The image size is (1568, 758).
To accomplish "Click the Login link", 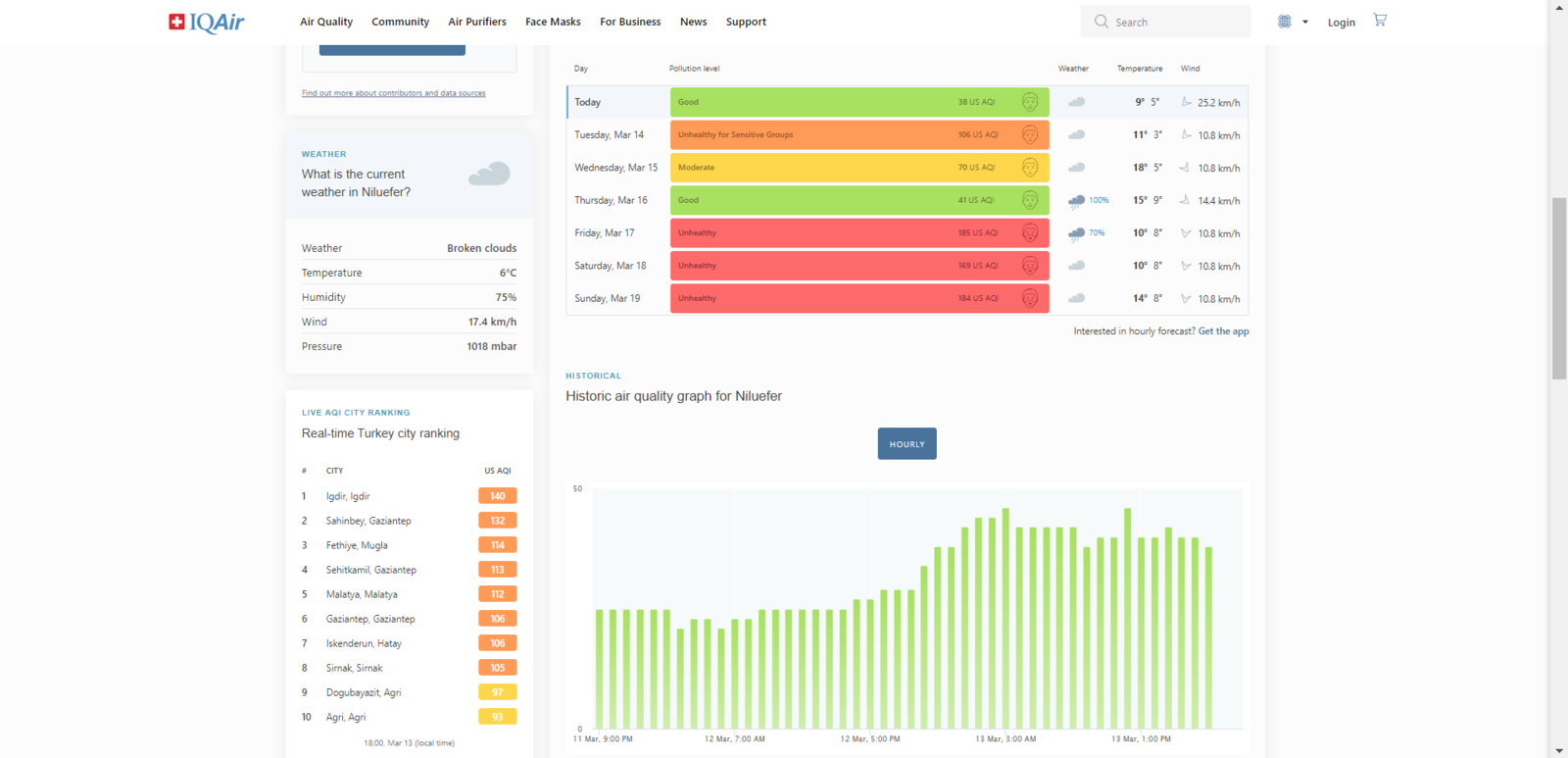I will pyautogui.click(x=1342, y=23).
